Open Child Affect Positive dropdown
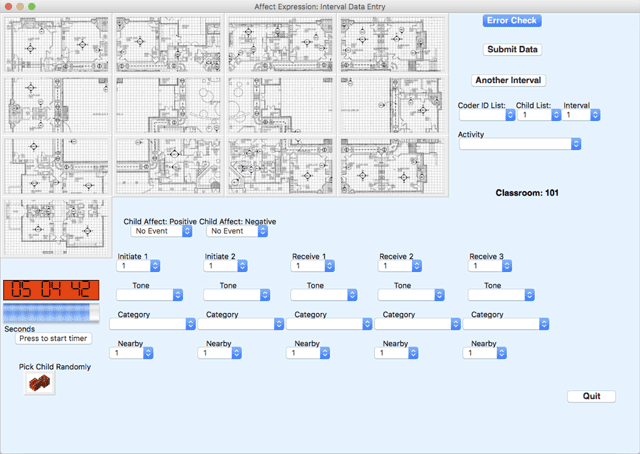This screenshot has height=454, width=640. (161, 231)
